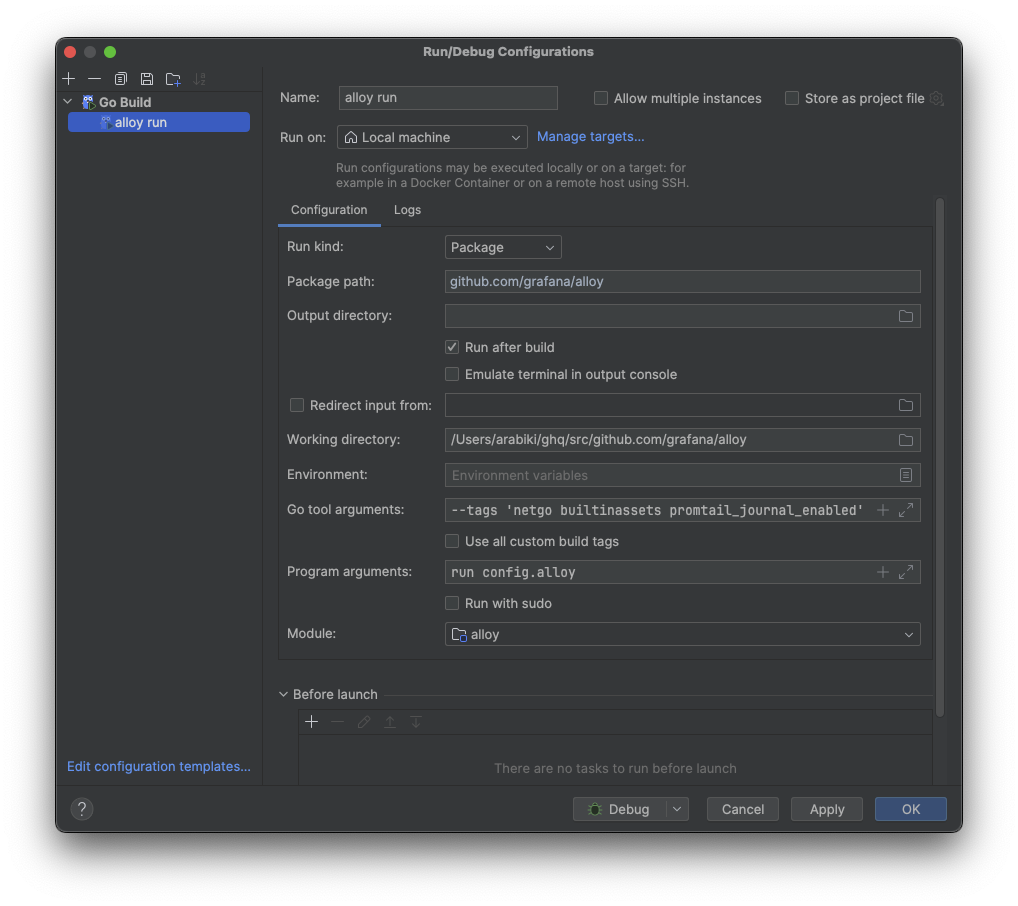
Task: Enable Store as project file
Action: pos(792,98)
